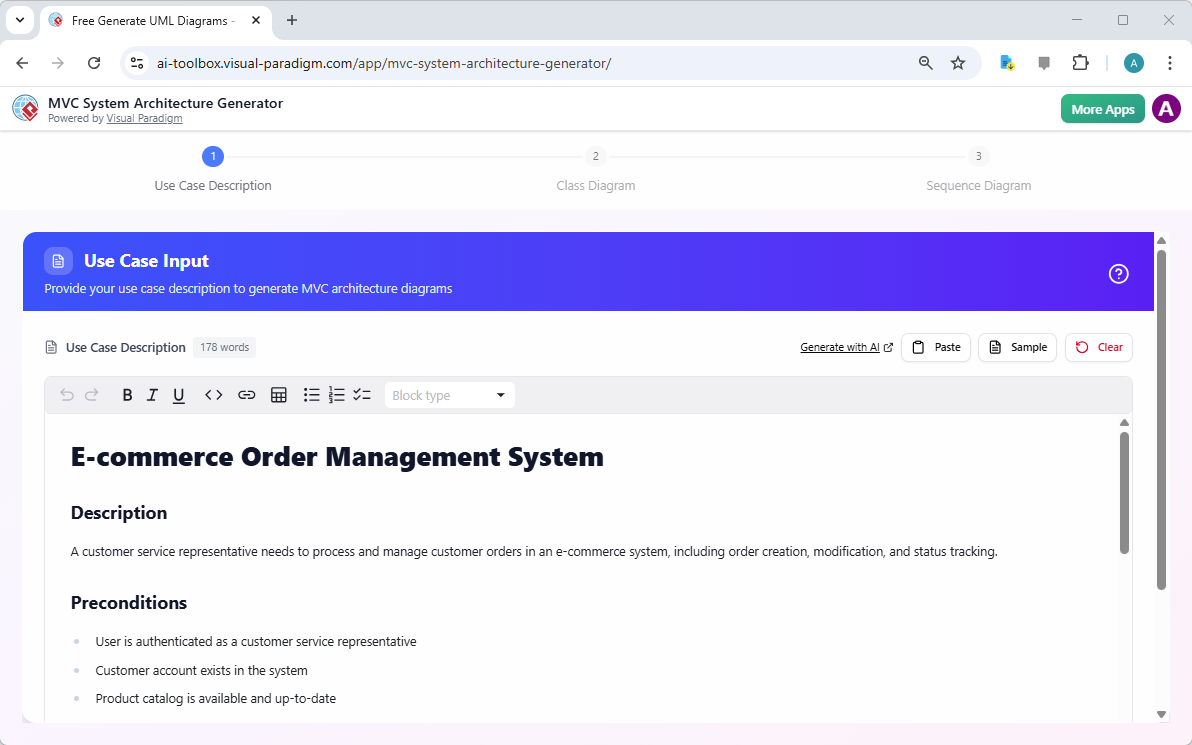Insert a code block using the toolbar
Screen dimensions: 1192x745
click(x=213, y=394)
